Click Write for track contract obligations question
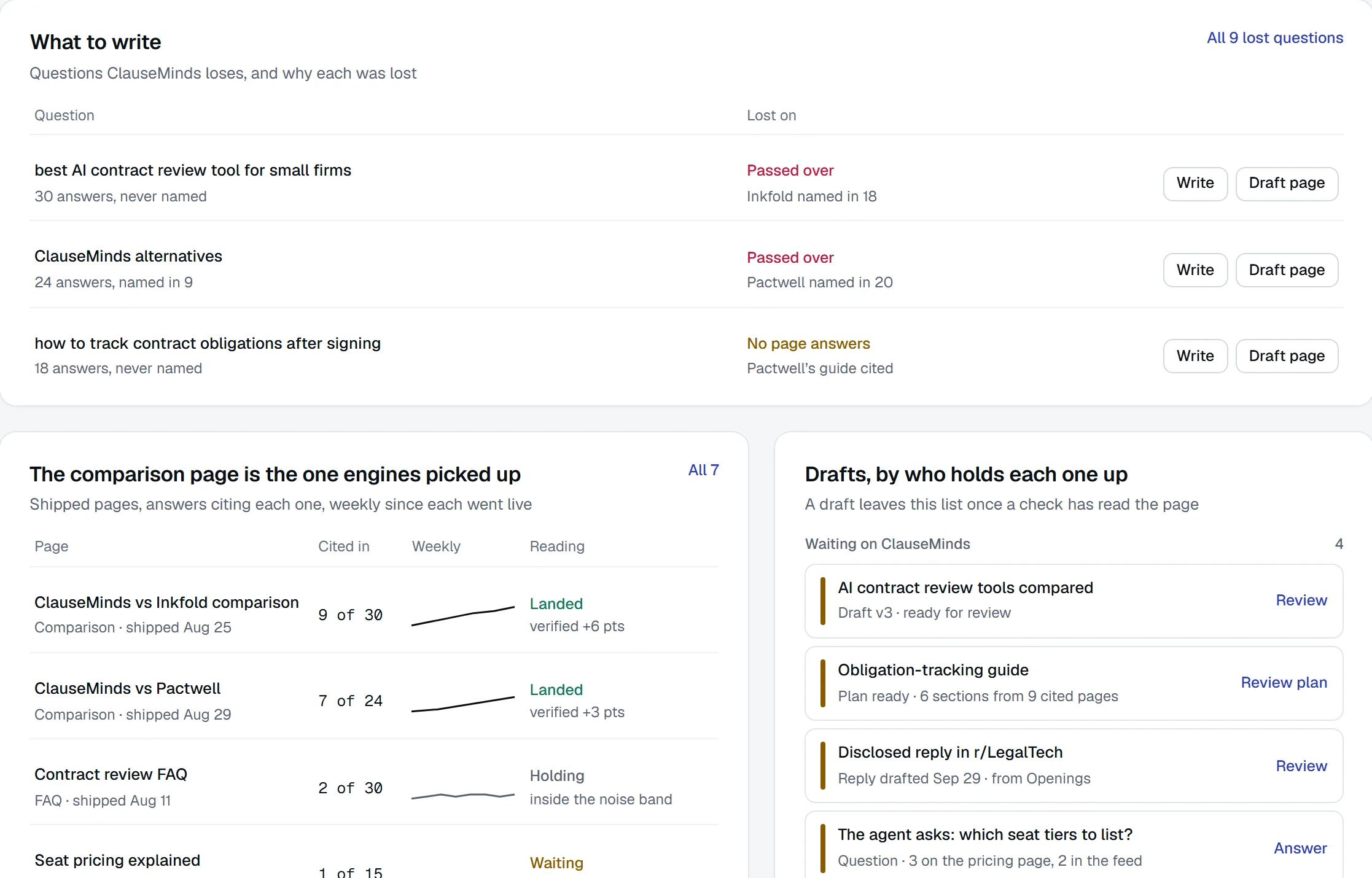The image size is (1372, 878). click(1195, 356)
